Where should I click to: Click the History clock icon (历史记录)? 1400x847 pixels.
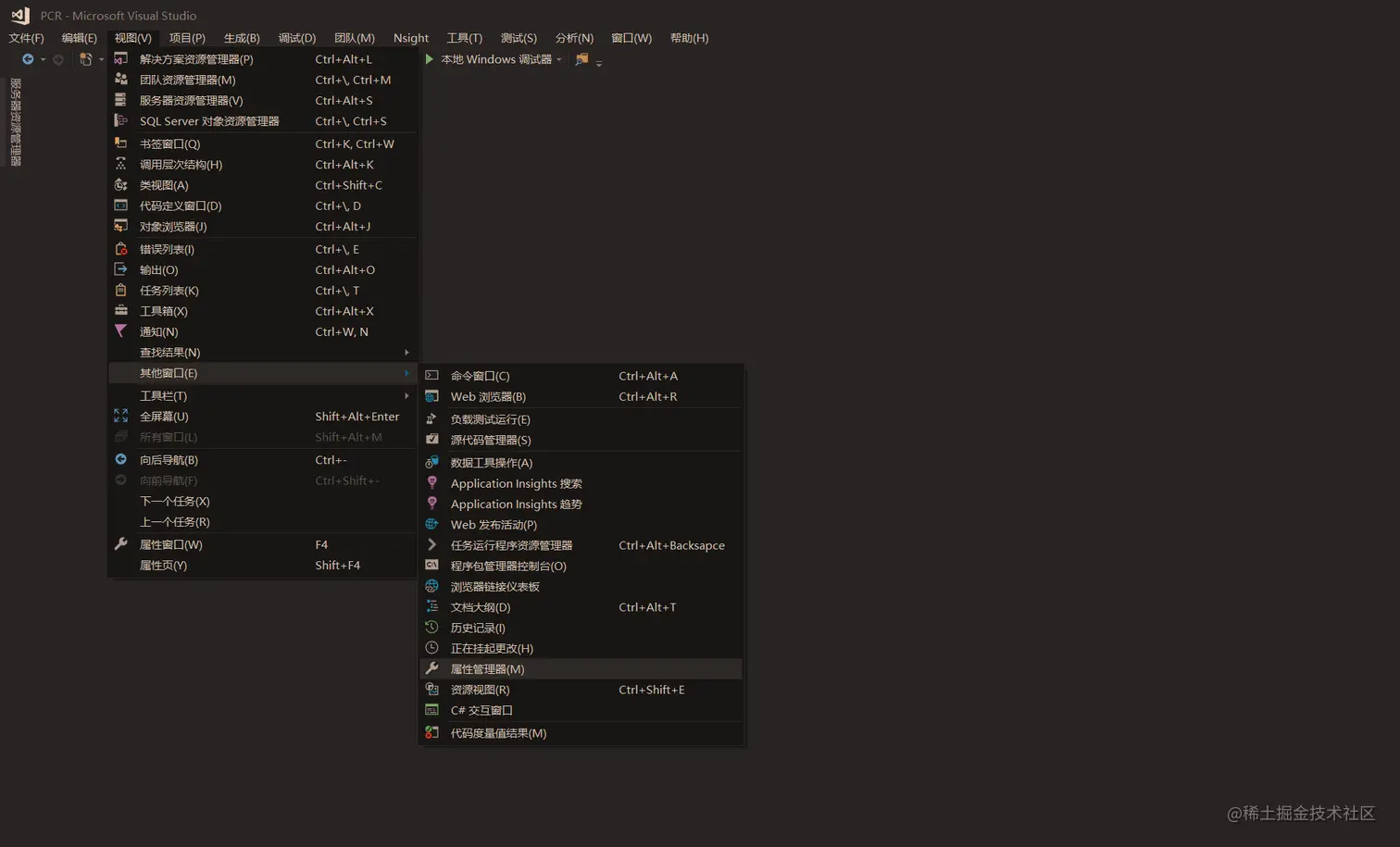point(431,627)
